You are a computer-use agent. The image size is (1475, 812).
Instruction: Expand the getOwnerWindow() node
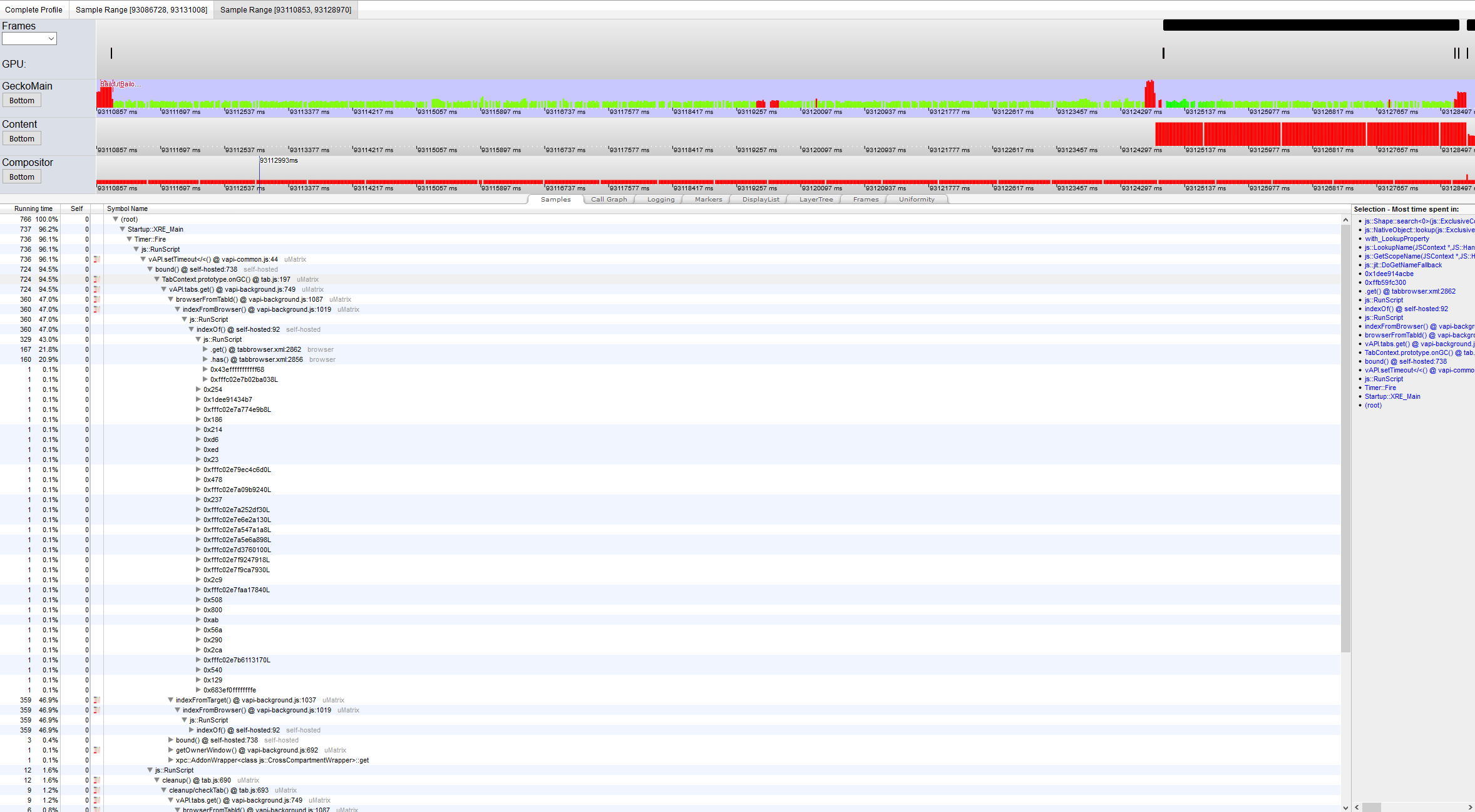[x=170, y=750]
